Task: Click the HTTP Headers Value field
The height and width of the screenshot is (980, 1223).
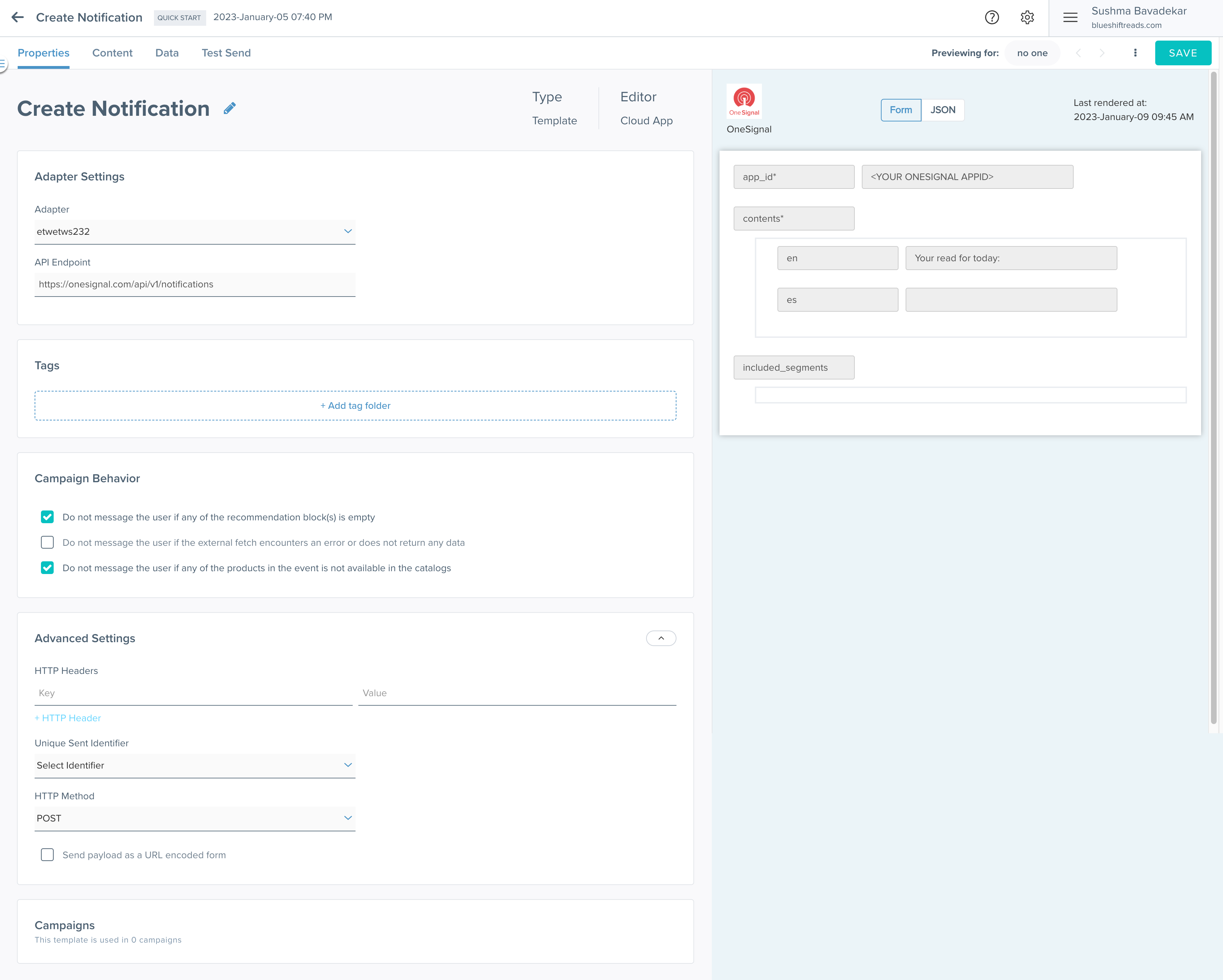Action: pos(517,693)
